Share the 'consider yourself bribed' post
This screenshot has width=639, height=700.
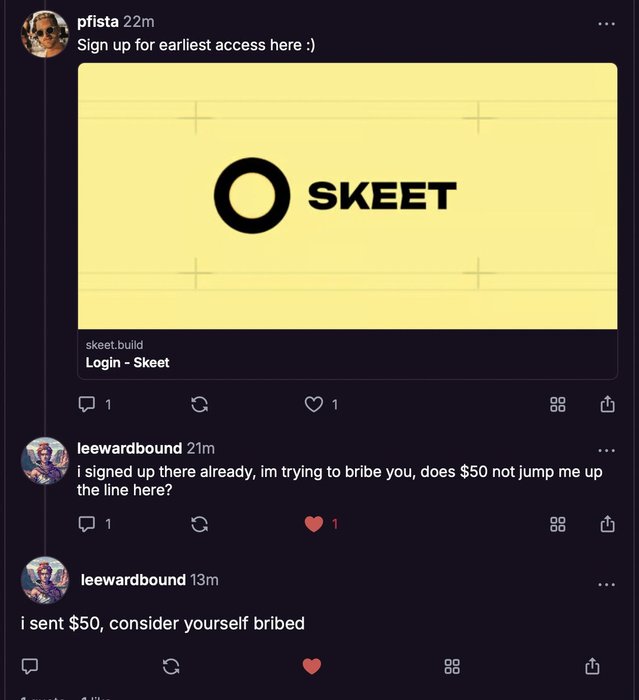592,666
